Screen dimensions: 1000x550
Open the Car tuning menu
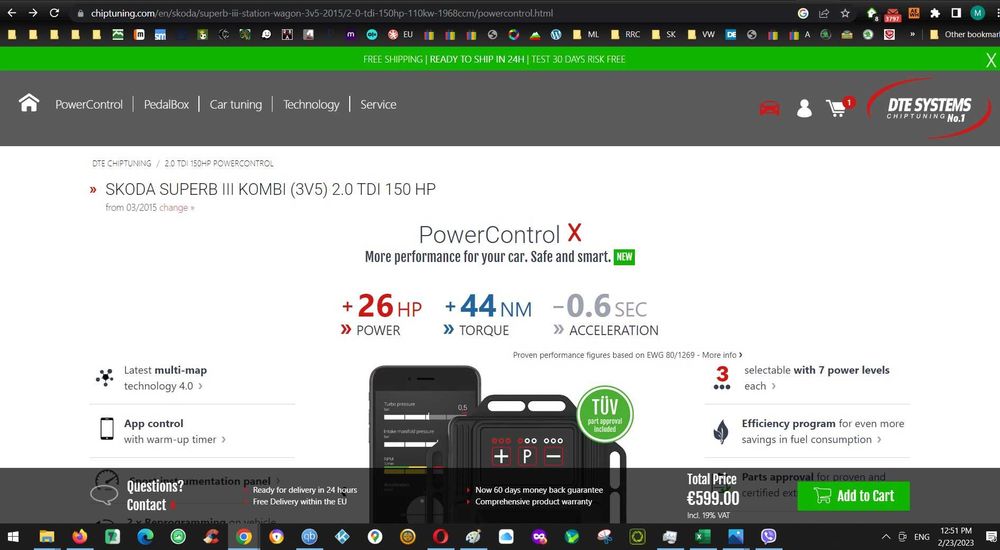(x=236, y=105)
